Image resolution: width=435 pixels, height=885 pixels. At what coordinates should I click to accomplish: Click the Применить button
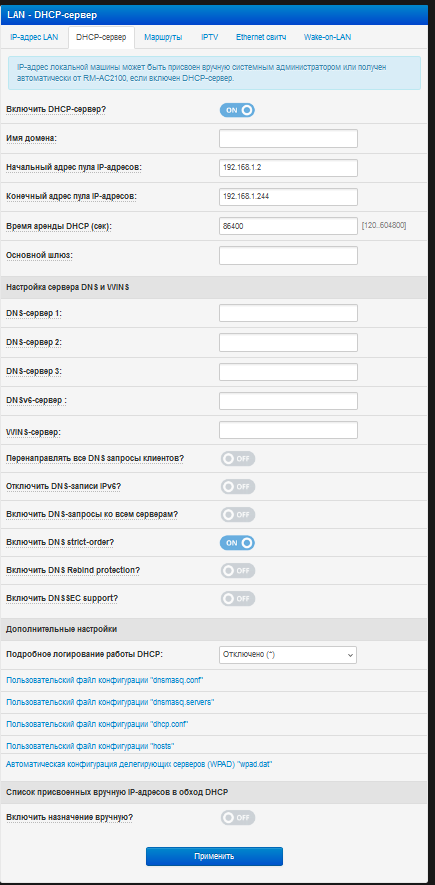click(214, 856)
